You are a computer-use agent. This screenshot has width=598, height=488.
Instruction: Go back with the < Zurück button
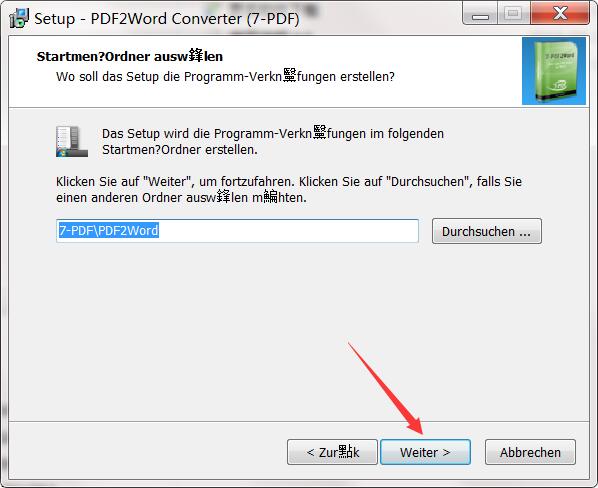tap(332, 452)
